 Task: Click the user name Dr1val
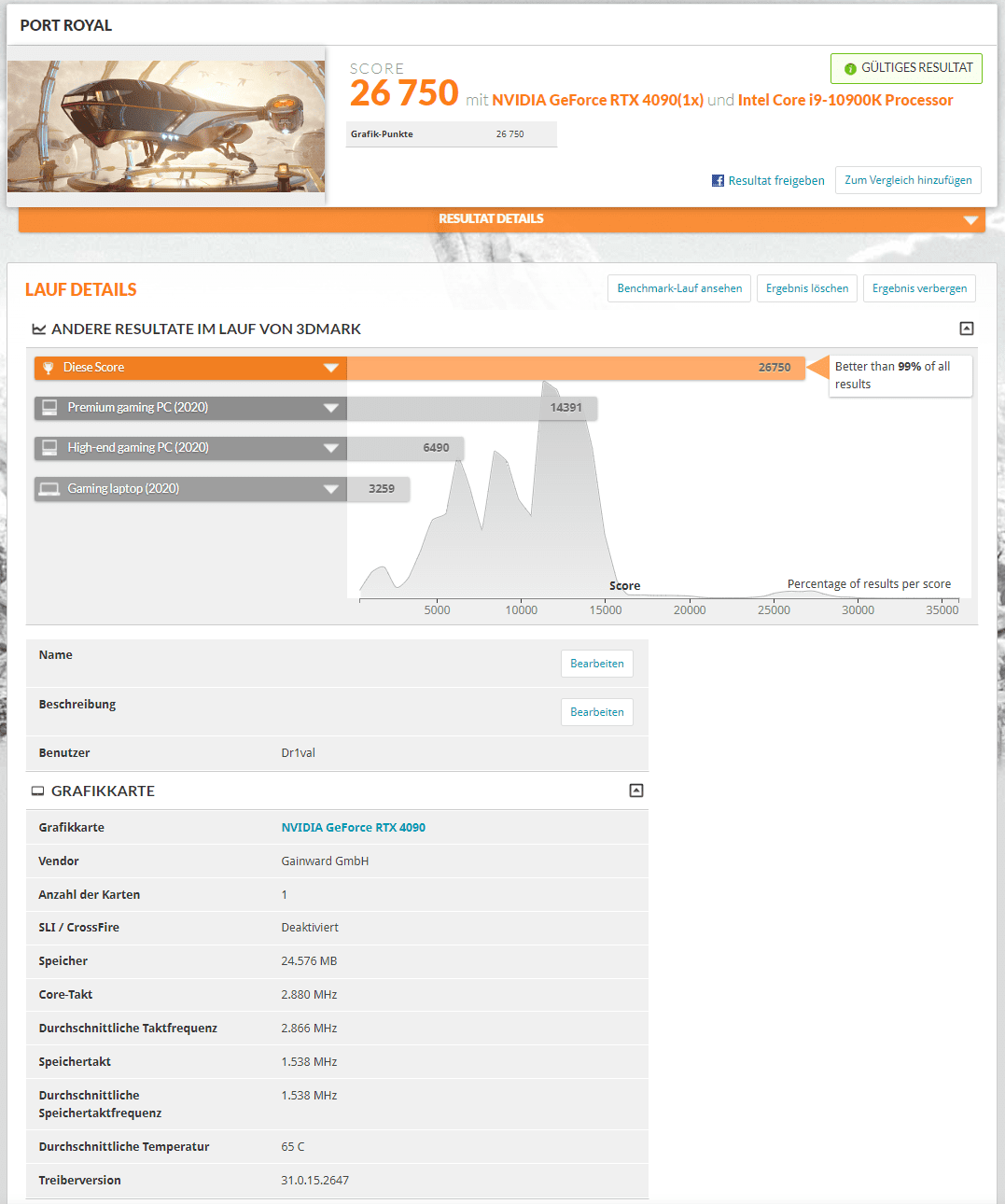click(299, 753)
